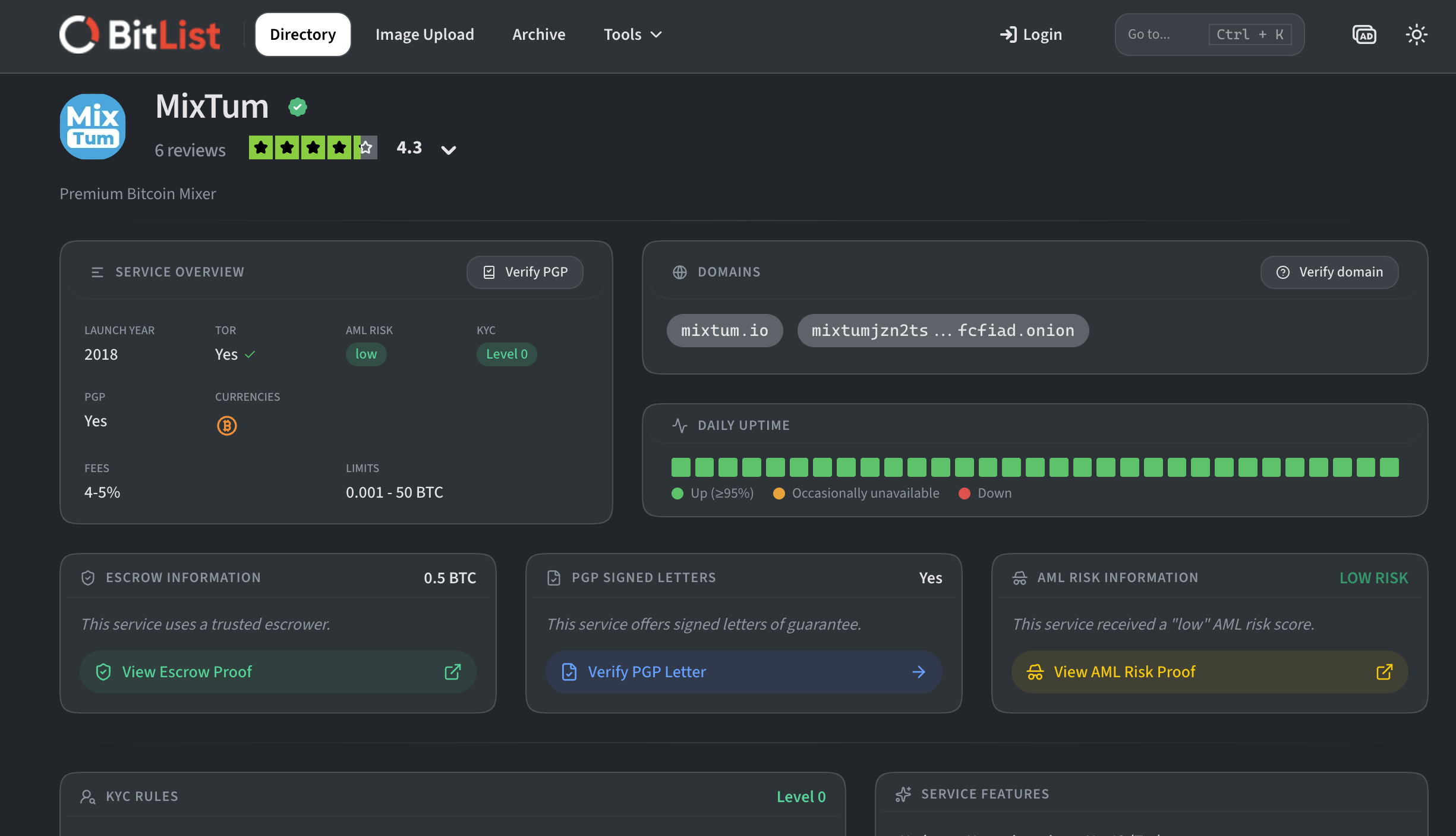Expand the Tools dropdown menu
This screenshot has height=836, width=1456.
click(x=633, y=34)
